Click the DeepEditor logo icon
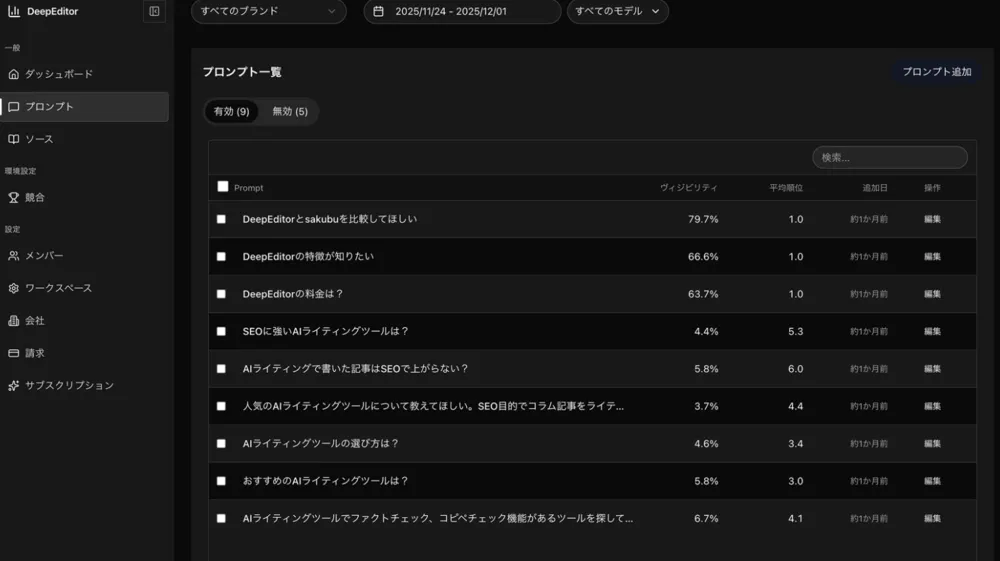The image size is (1000, 561). tap(13, 11)
